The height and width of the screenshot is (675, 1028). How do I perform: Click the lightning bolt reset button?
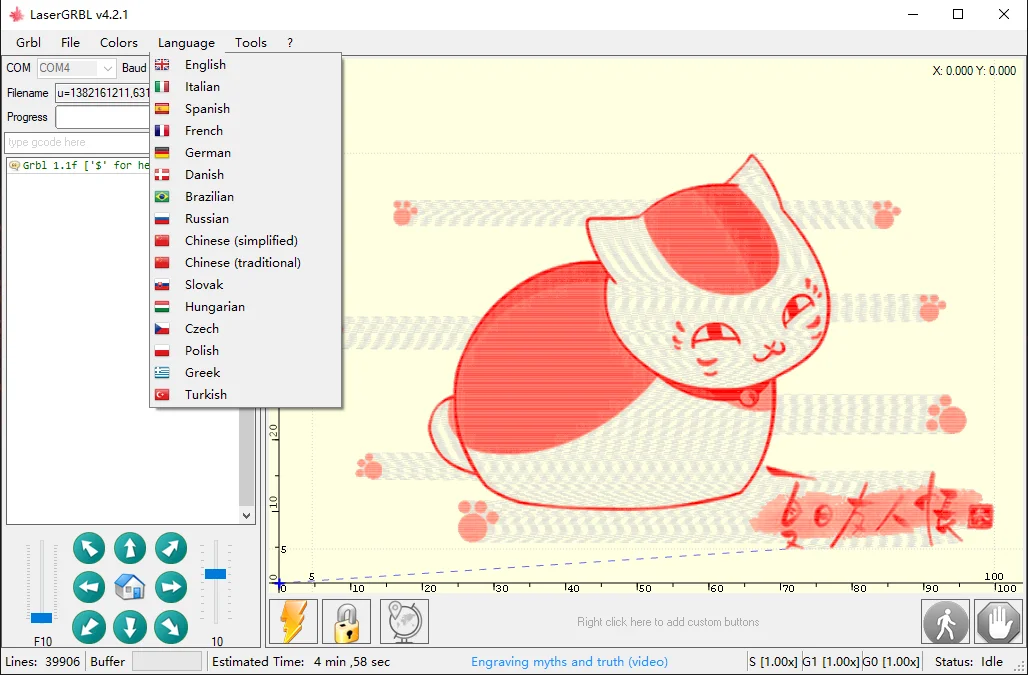click(x=293, y=621)
